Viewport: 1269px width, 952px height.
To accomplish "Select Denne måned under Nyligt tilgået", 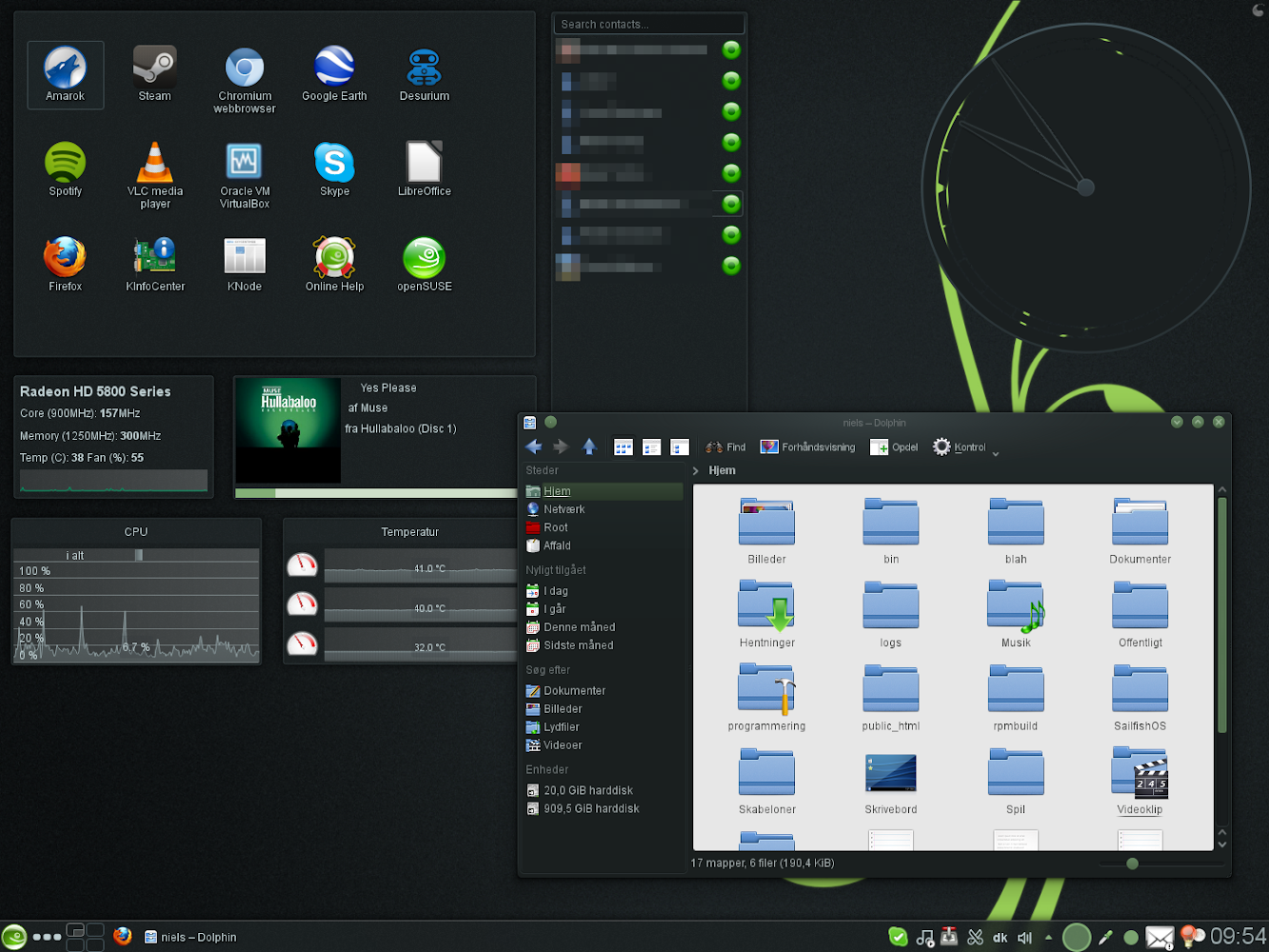I will [579, 627].
